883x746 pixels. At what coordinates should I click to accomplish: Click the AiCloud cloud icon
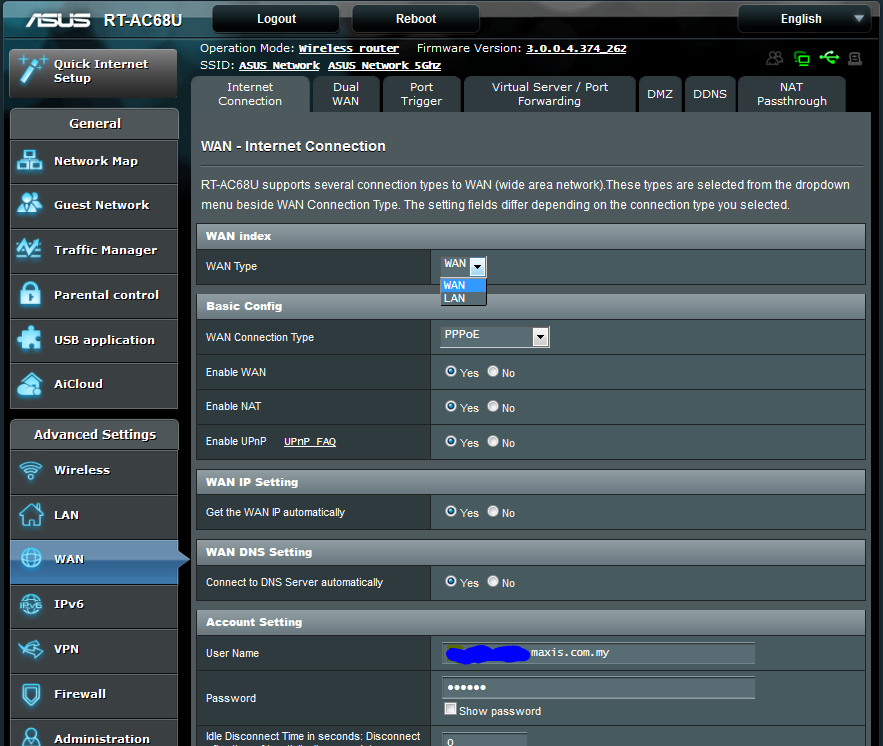click(29, 384)
